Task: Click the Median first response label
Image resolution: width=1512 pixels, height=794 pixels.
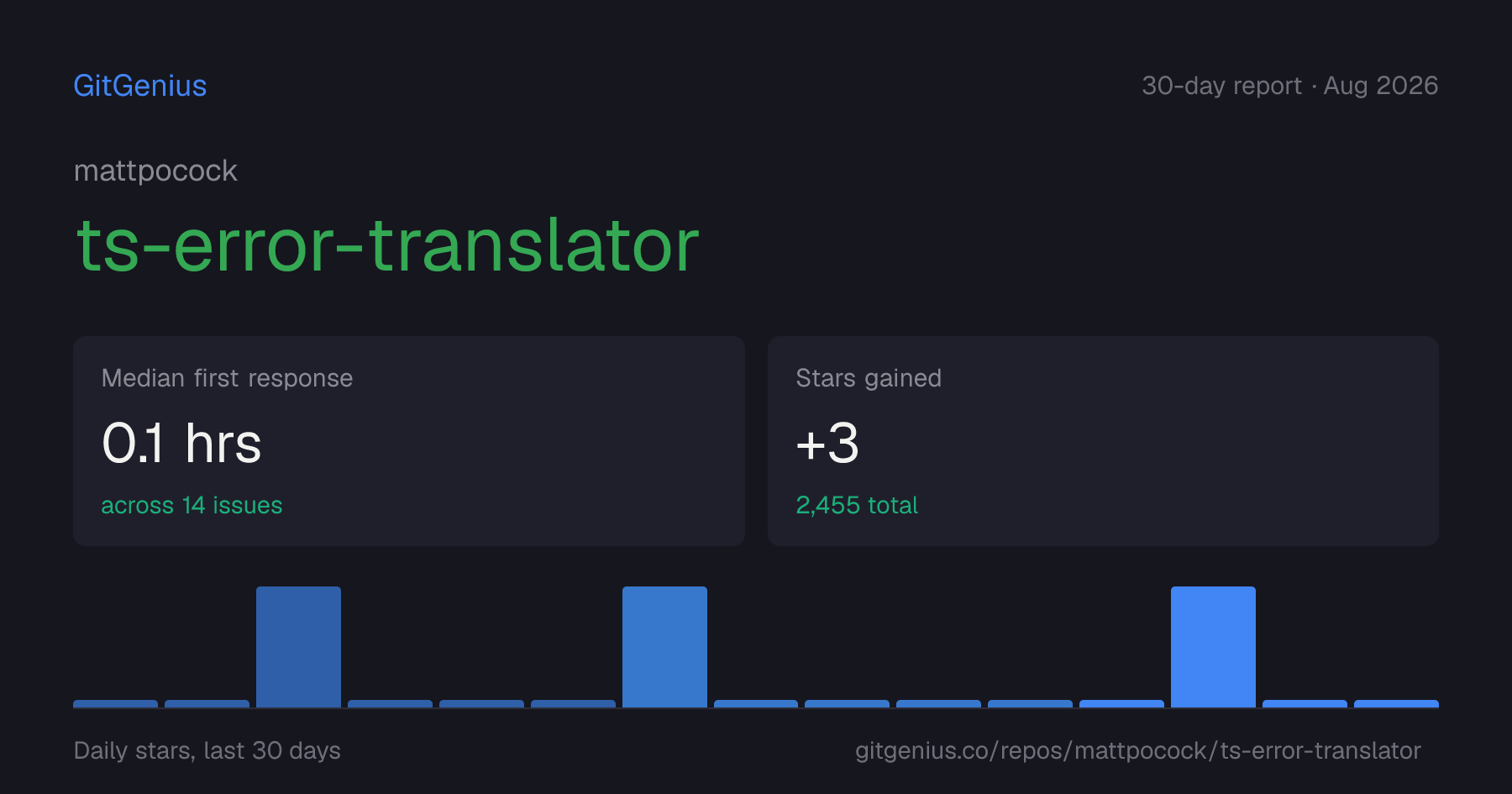Action: 227,378
